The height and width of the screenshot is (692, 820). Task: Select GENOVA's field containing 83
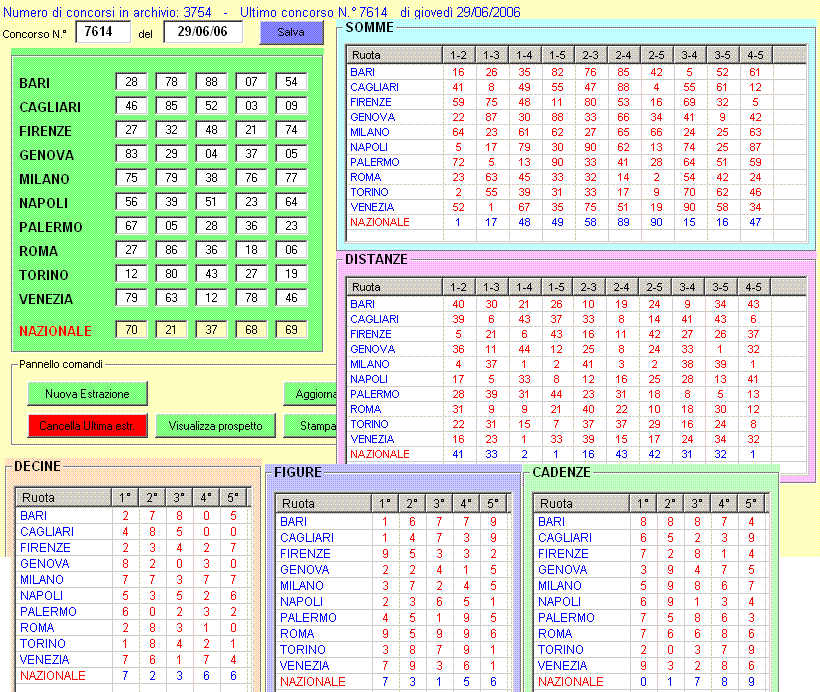point(131,154)
